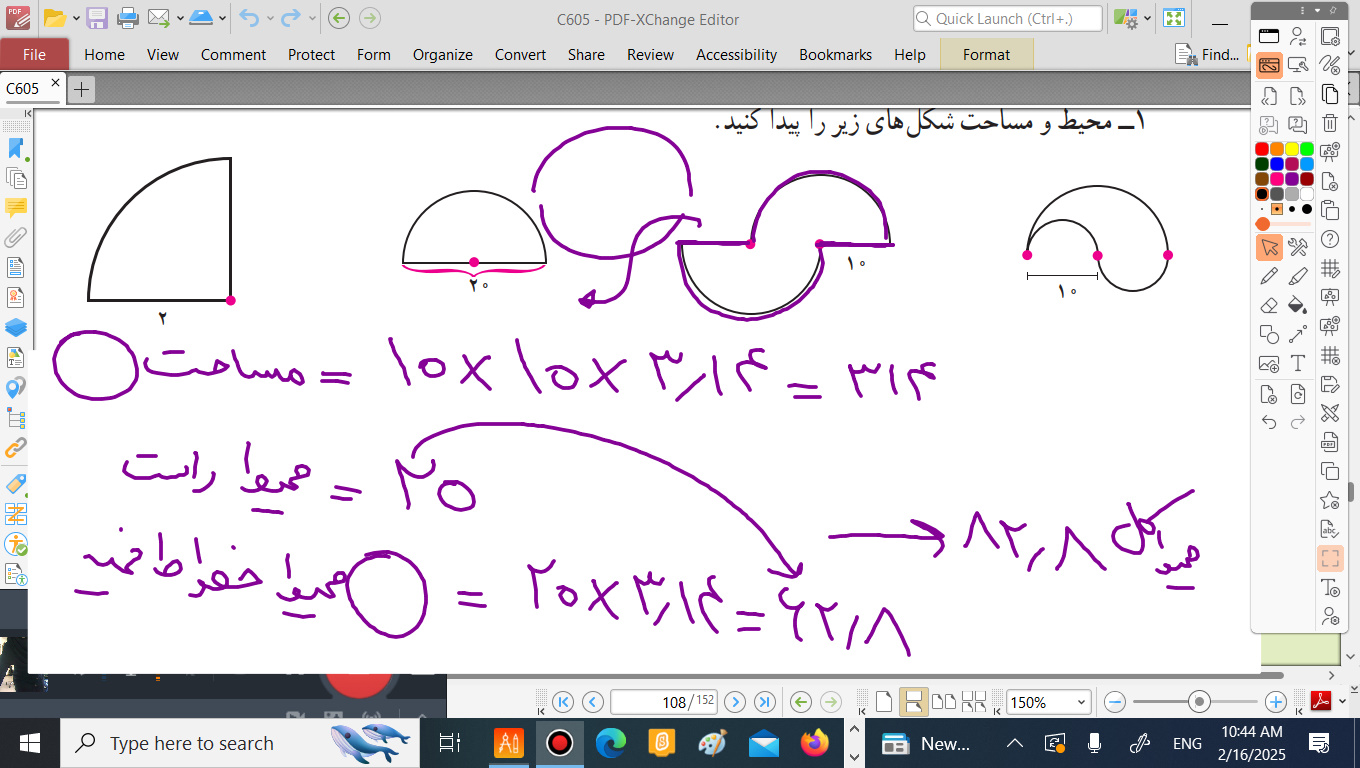1360x768 pixels.
Task: Choose the paint bucket fill tool
Action: 1298,305
